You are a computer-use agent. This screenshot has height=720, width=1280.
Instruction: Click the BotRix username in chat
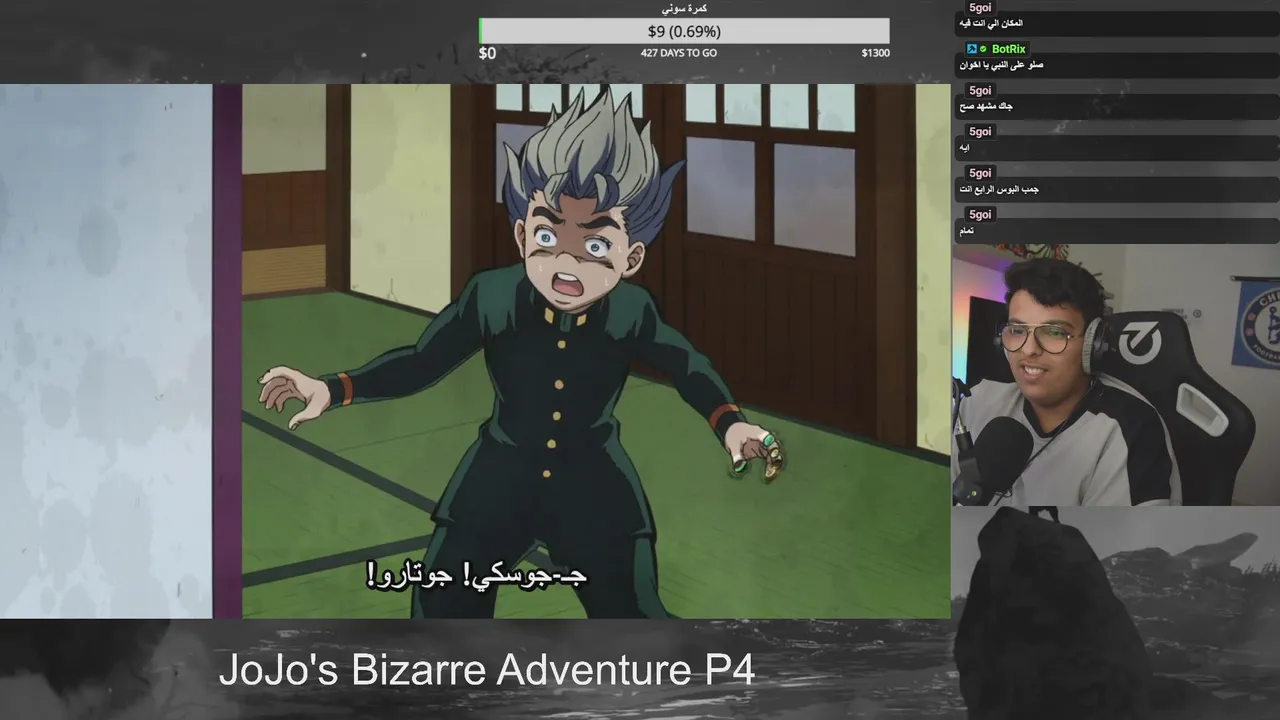[x=1008, y=49]
